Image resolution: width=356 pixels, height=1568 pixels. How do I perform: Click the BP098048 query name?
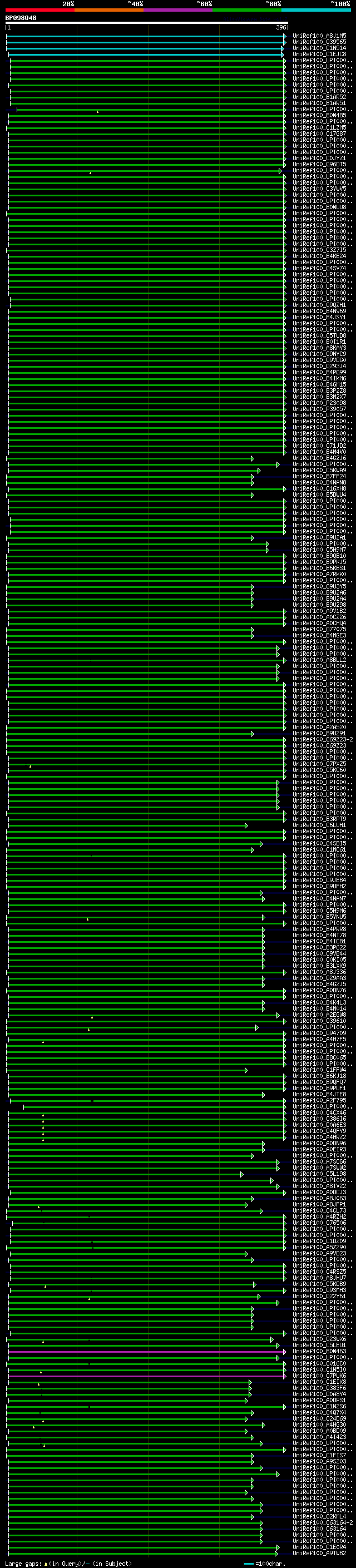tap(21, 18)
